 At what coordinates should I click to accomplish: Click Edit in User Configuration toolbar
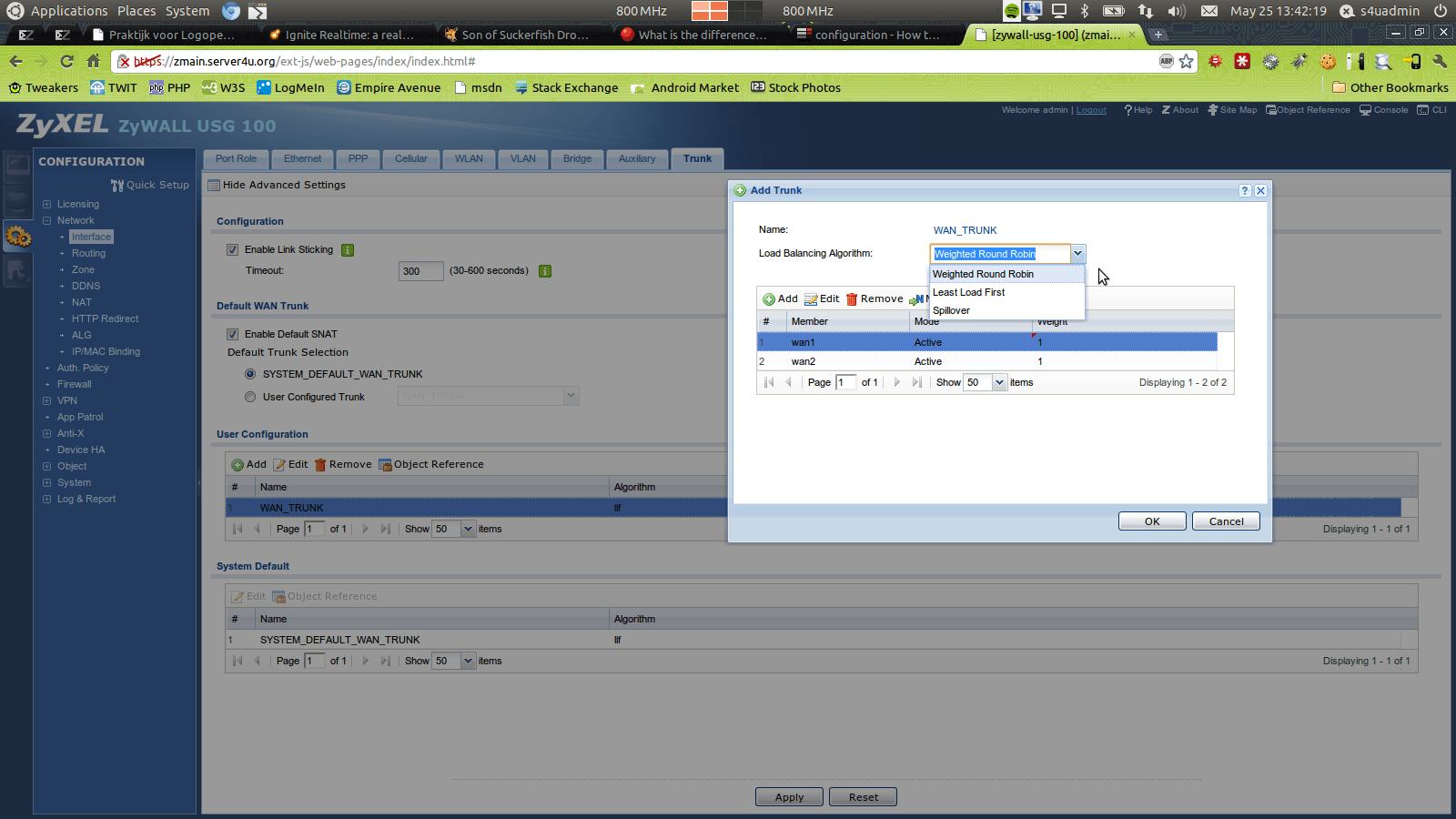click(290, 464)
